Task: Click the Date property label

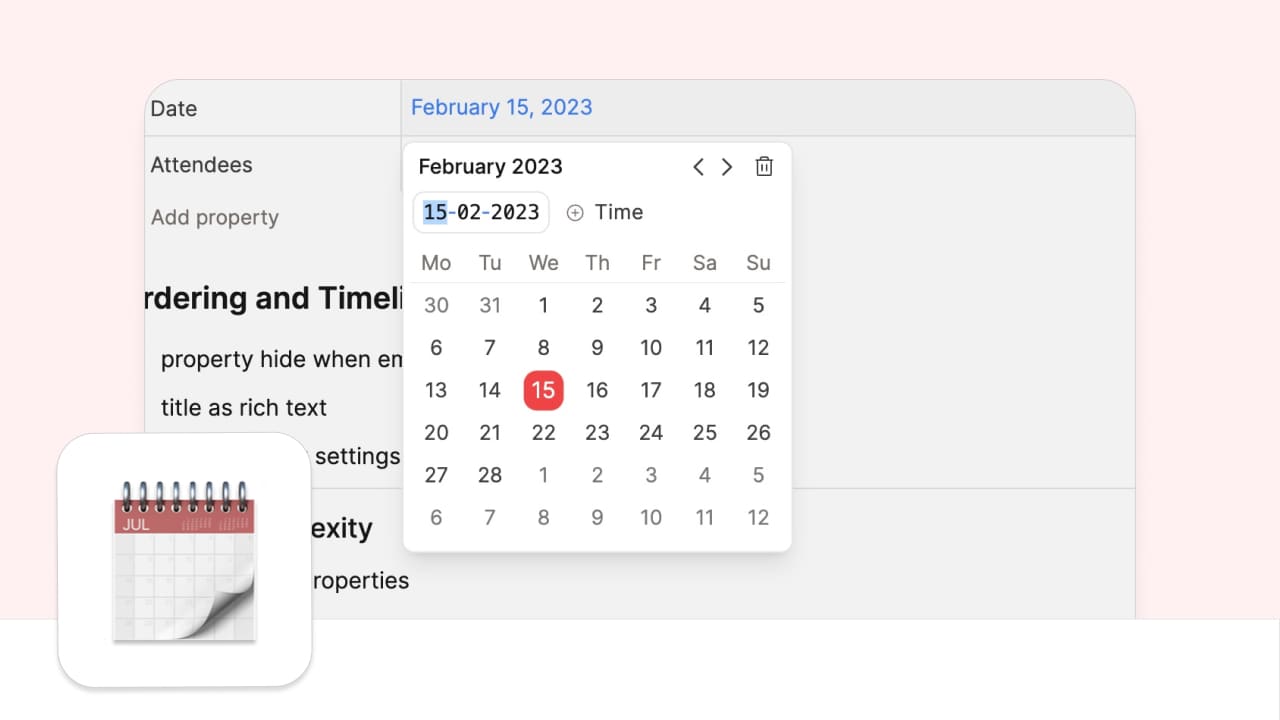Action: pyautogui.click(x=174, y=109)
